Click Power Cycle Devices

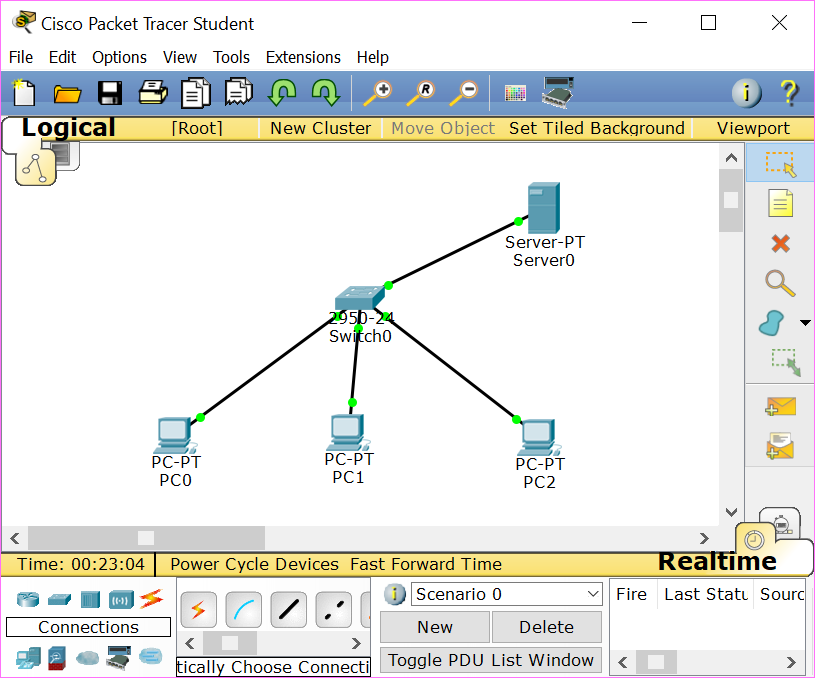click(254, 564)
